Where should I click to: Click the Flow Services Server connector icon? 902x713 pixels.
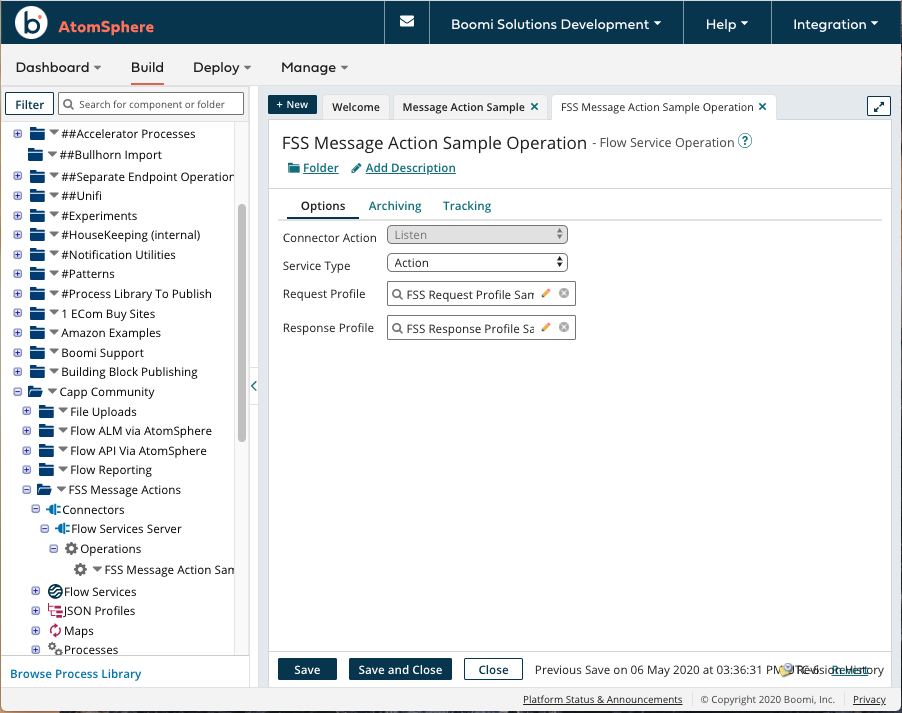62,528
